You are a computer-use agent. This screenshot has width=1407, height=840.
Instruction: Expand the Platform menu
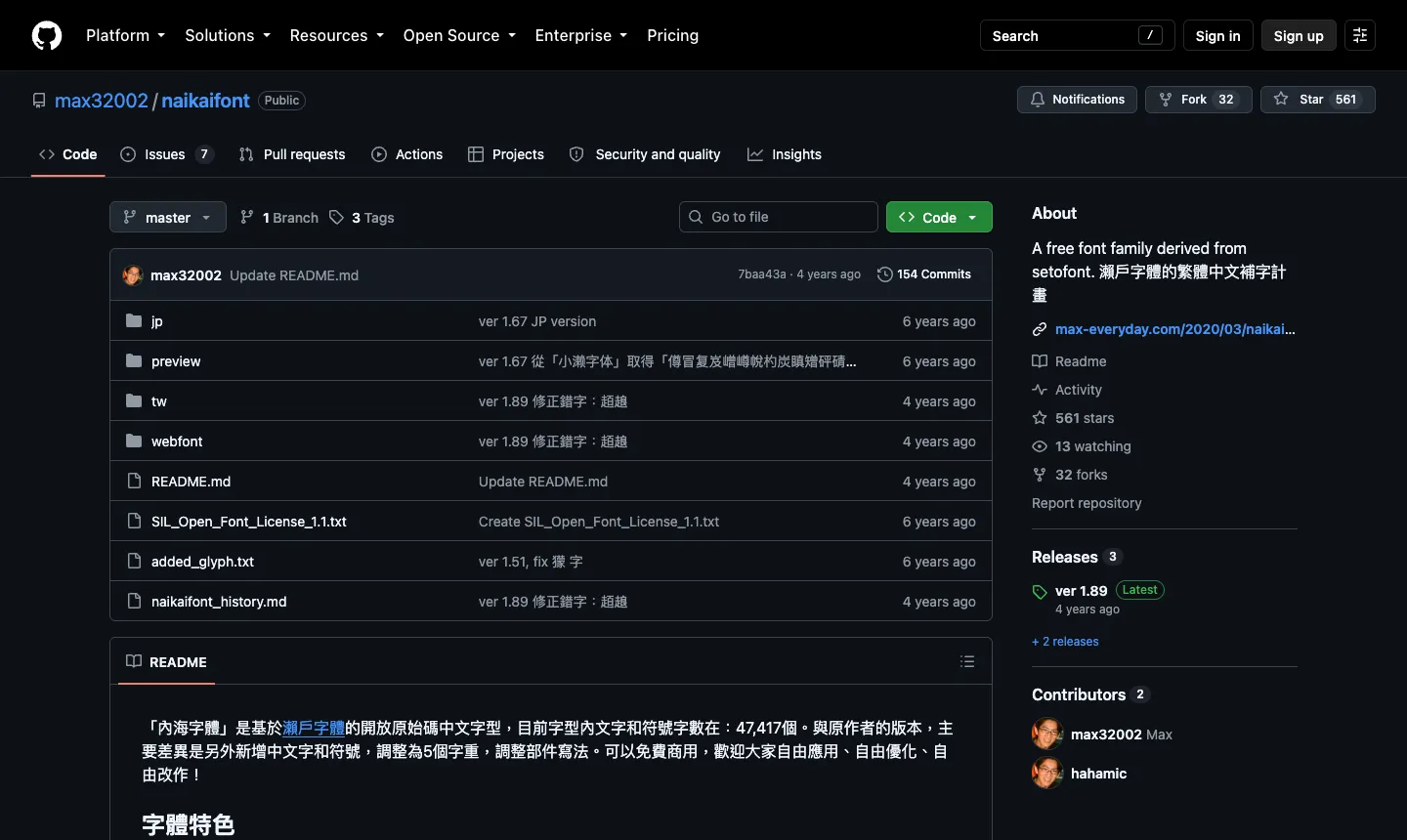pos(125,35)
